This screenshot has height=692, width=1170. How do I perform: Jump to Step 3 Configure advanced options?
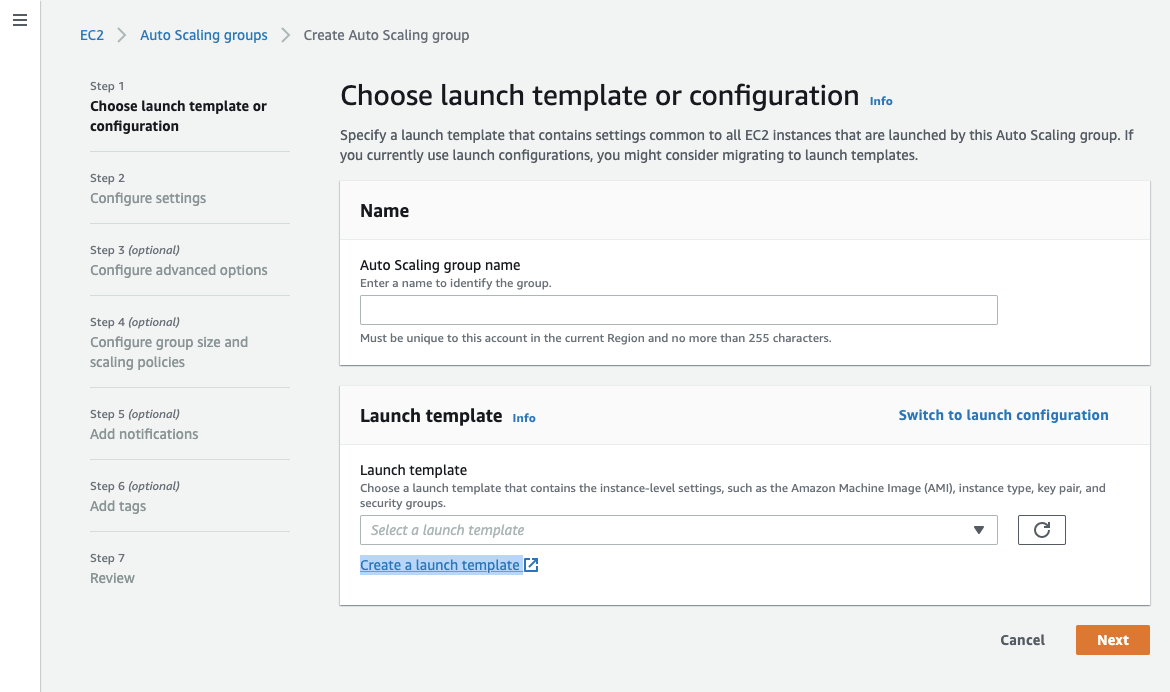pos(179,270)
